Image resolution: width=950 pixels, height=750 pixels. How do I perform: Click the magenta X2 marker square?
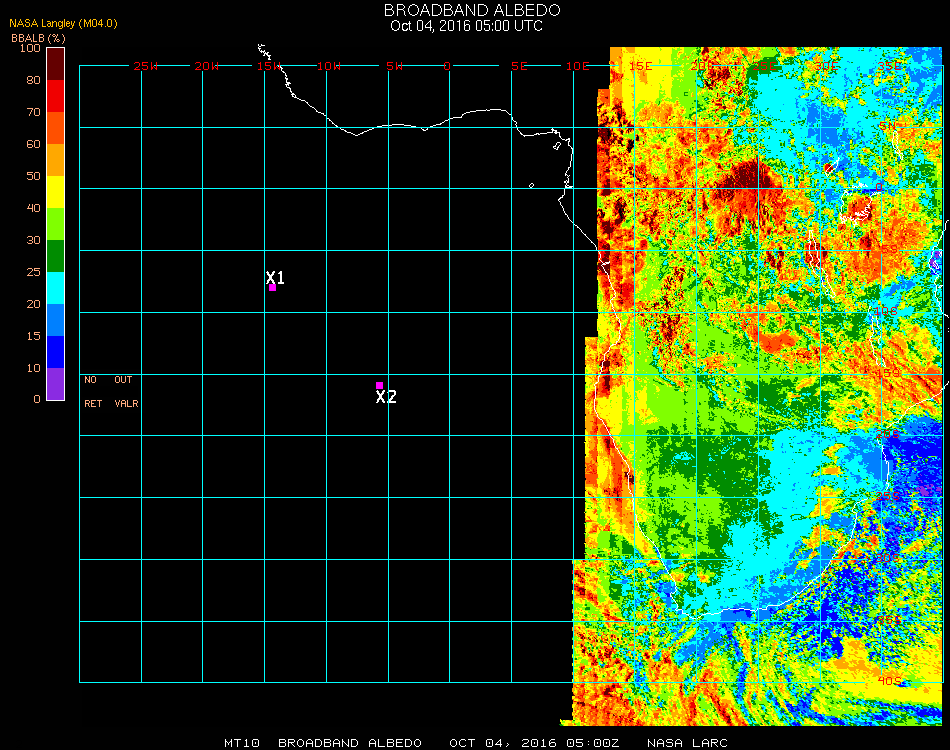tap(379, 385)
